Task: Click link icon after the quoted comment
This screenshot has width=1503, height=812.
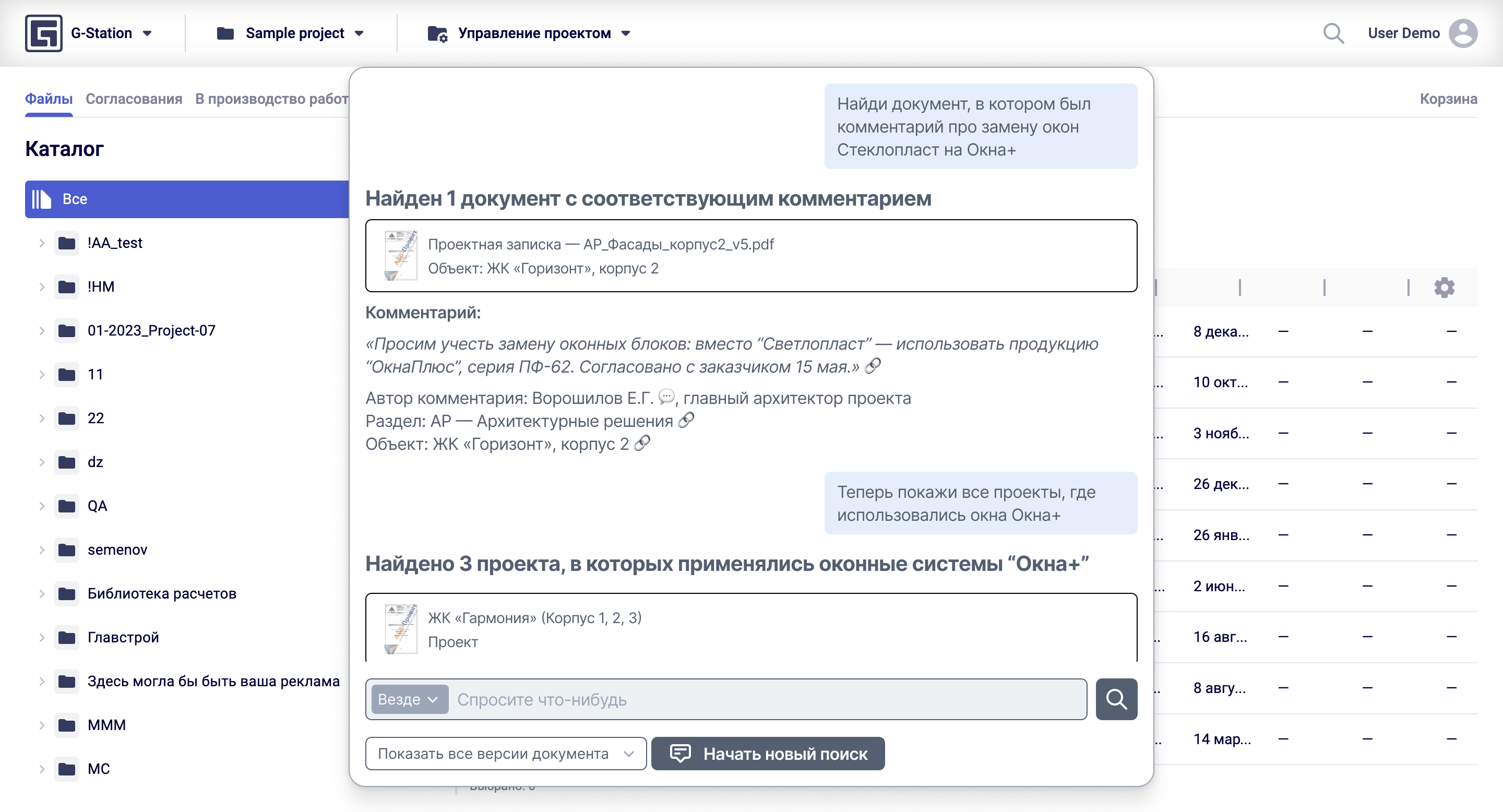Action: (x=873, y=366)
